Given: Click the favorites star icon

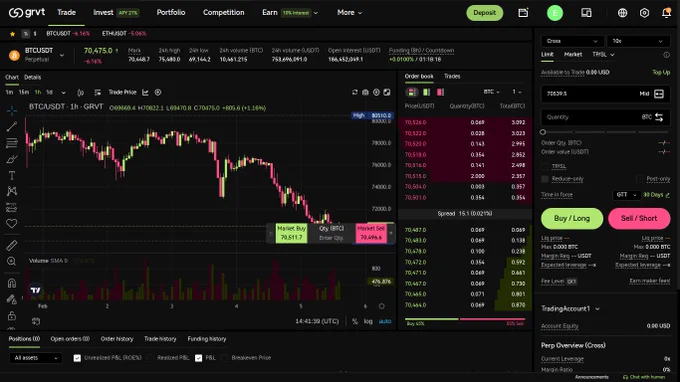Looking at the screenshot, I should click(12, 34).
